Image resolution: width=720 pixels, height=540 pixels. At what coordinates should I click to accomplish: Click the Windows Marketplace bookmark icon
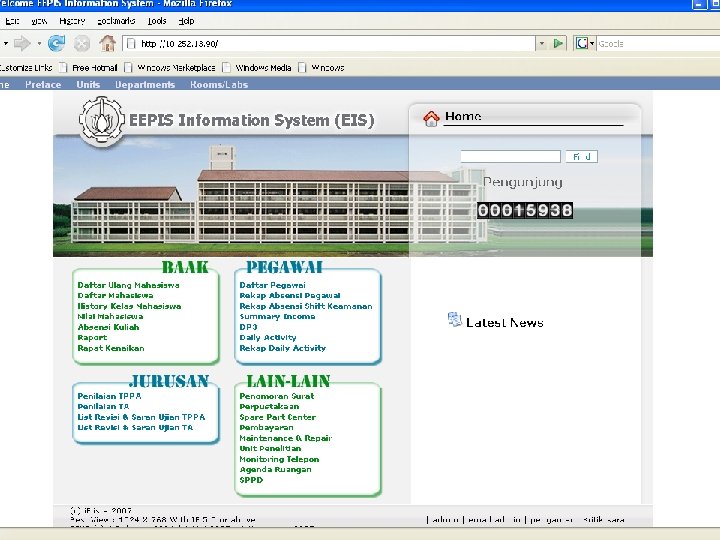(129, 68)
